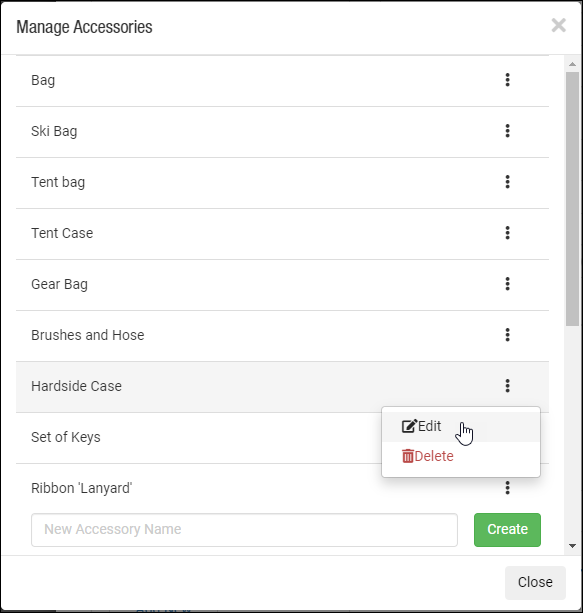
Task: Dismiss dialog with the X icon
Action: click(x=558, y=26)
